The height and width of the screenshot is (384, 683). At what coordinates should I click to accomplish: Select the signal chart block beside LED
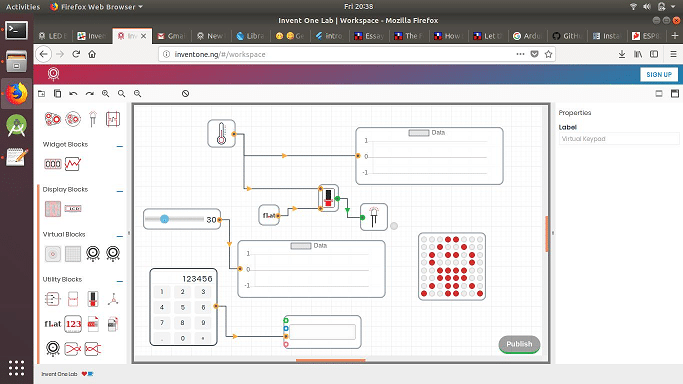pos(113,119)
